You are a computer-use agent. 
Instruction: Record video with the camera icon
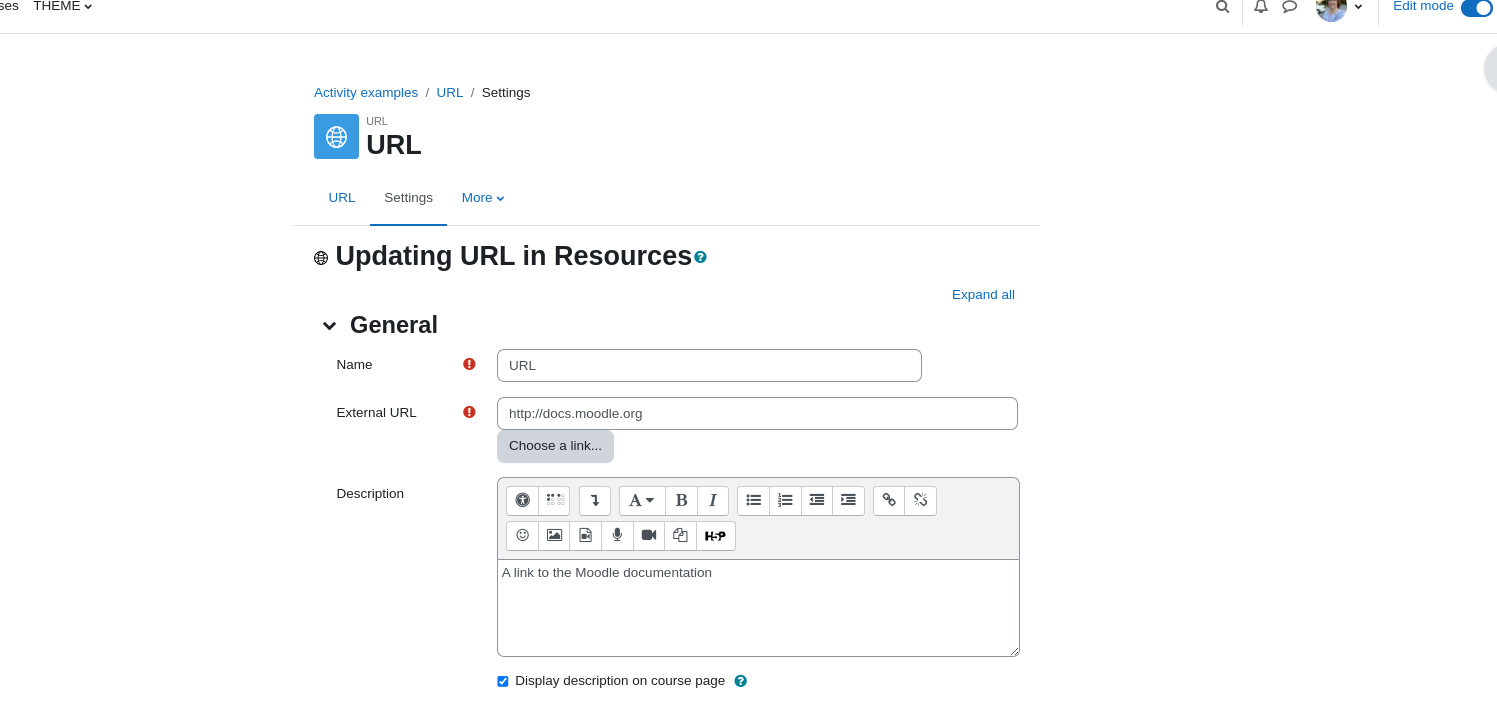pos(649,535)
